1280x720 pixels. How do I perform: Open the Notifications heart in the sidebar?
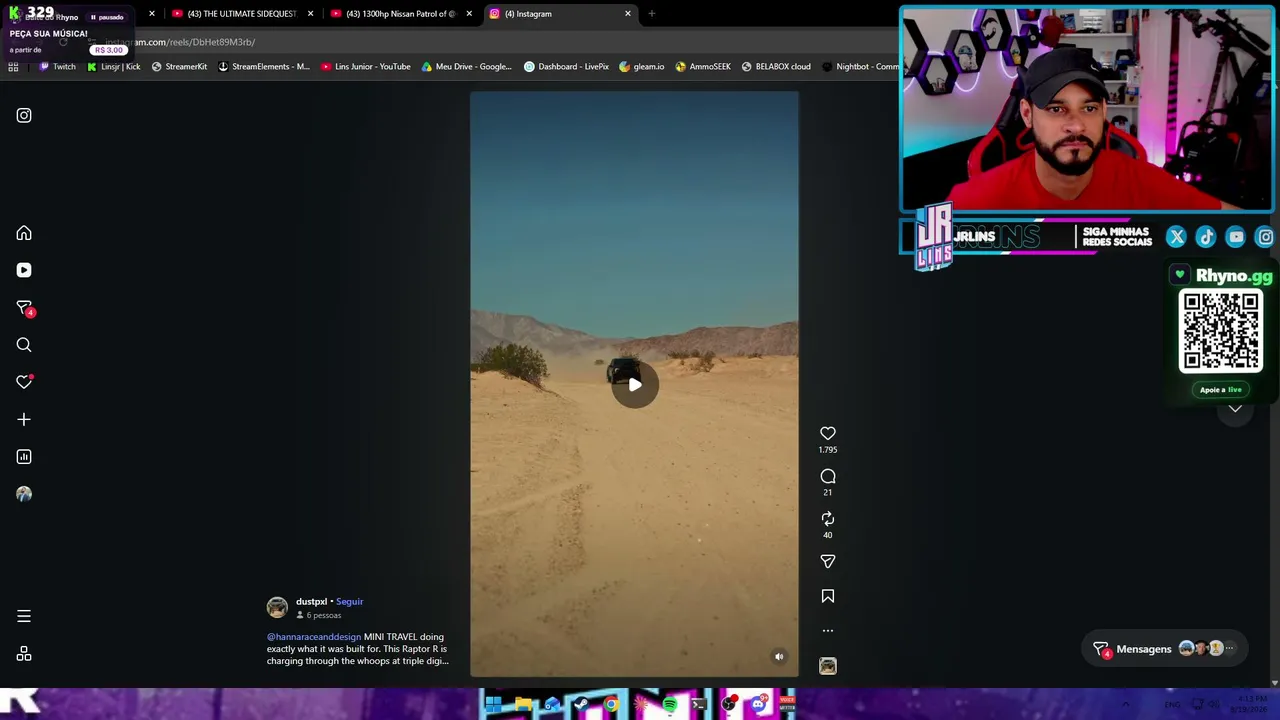pos(24,382)
